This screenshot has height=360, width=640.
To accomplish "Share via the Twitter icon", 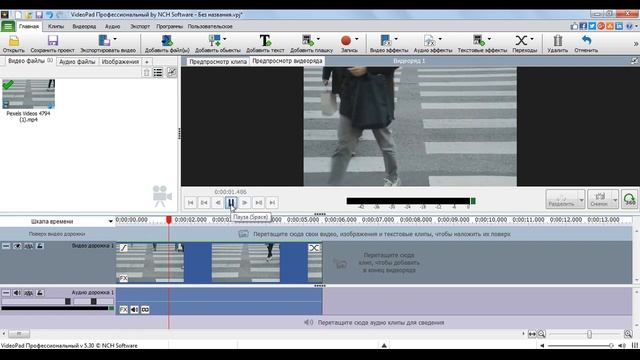I will coord(592,26).
